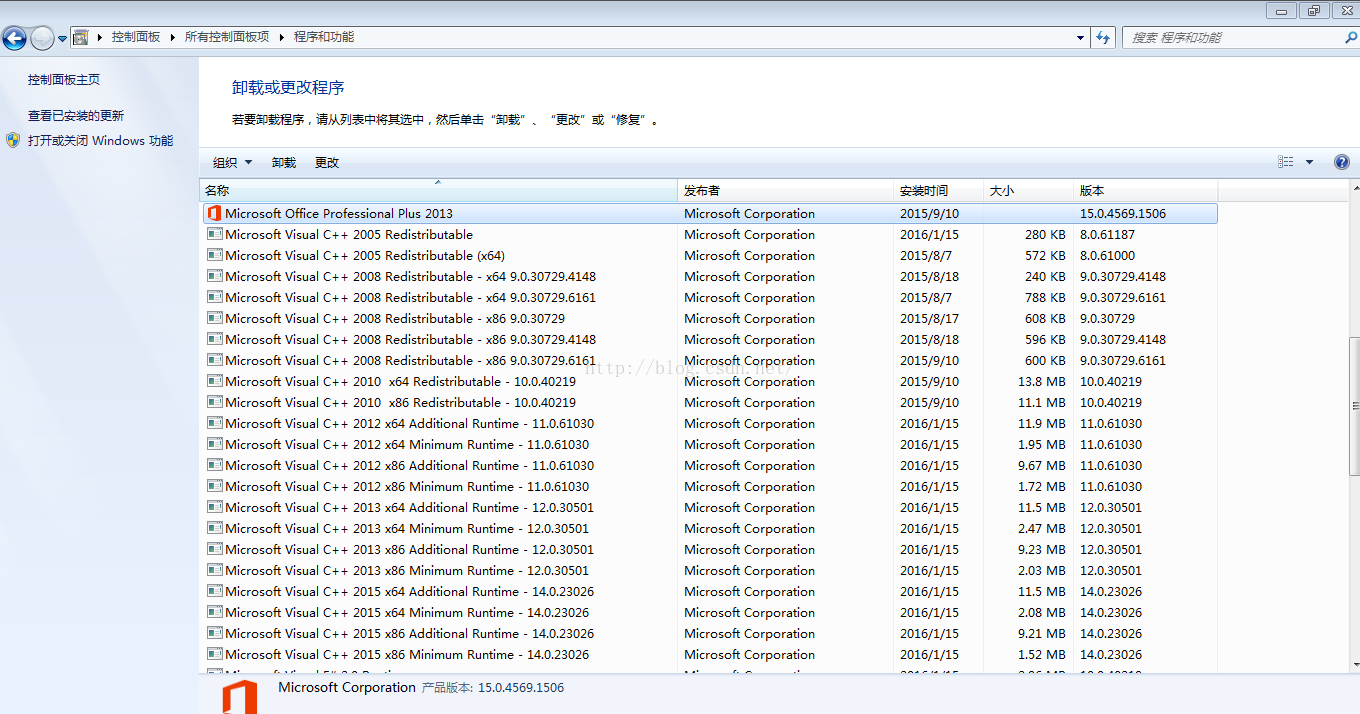Click the shield icon beside Windows 功能
The width and height of the screenshot is (1360, 714).
point(13,140)
